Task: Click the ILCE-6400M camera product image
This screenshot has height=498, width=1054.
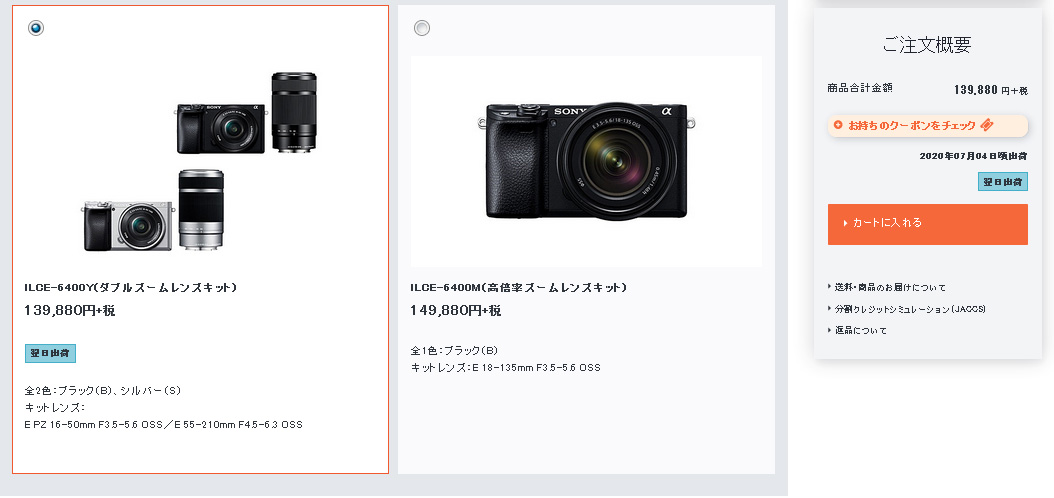Action: point(586,161)
